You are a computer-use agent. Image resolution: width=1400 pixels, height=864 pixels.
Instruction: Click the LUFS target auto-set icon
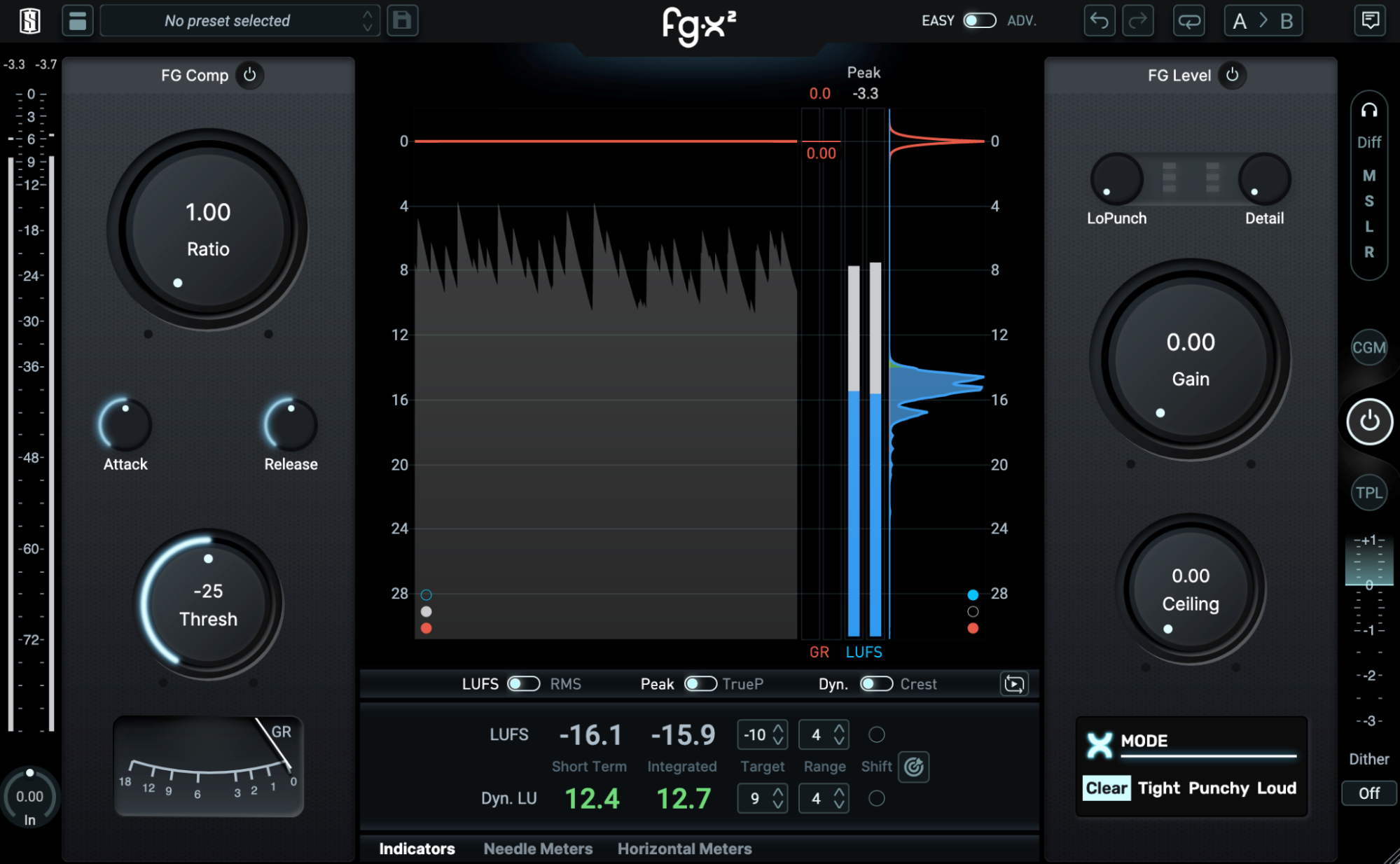pos(914,767)
